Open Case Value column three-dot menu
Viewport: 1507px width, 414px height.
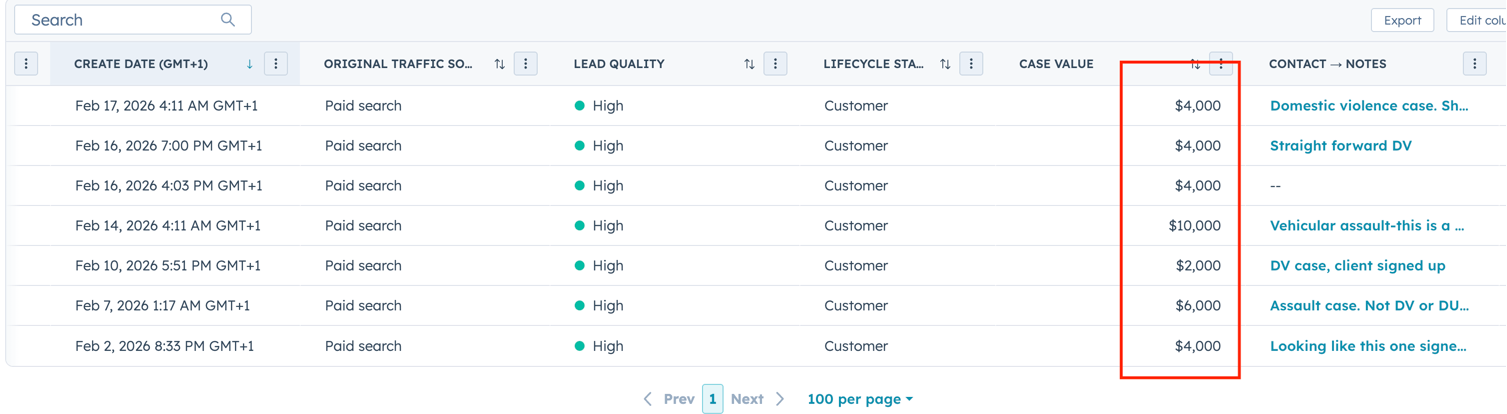pos(1221,64)
